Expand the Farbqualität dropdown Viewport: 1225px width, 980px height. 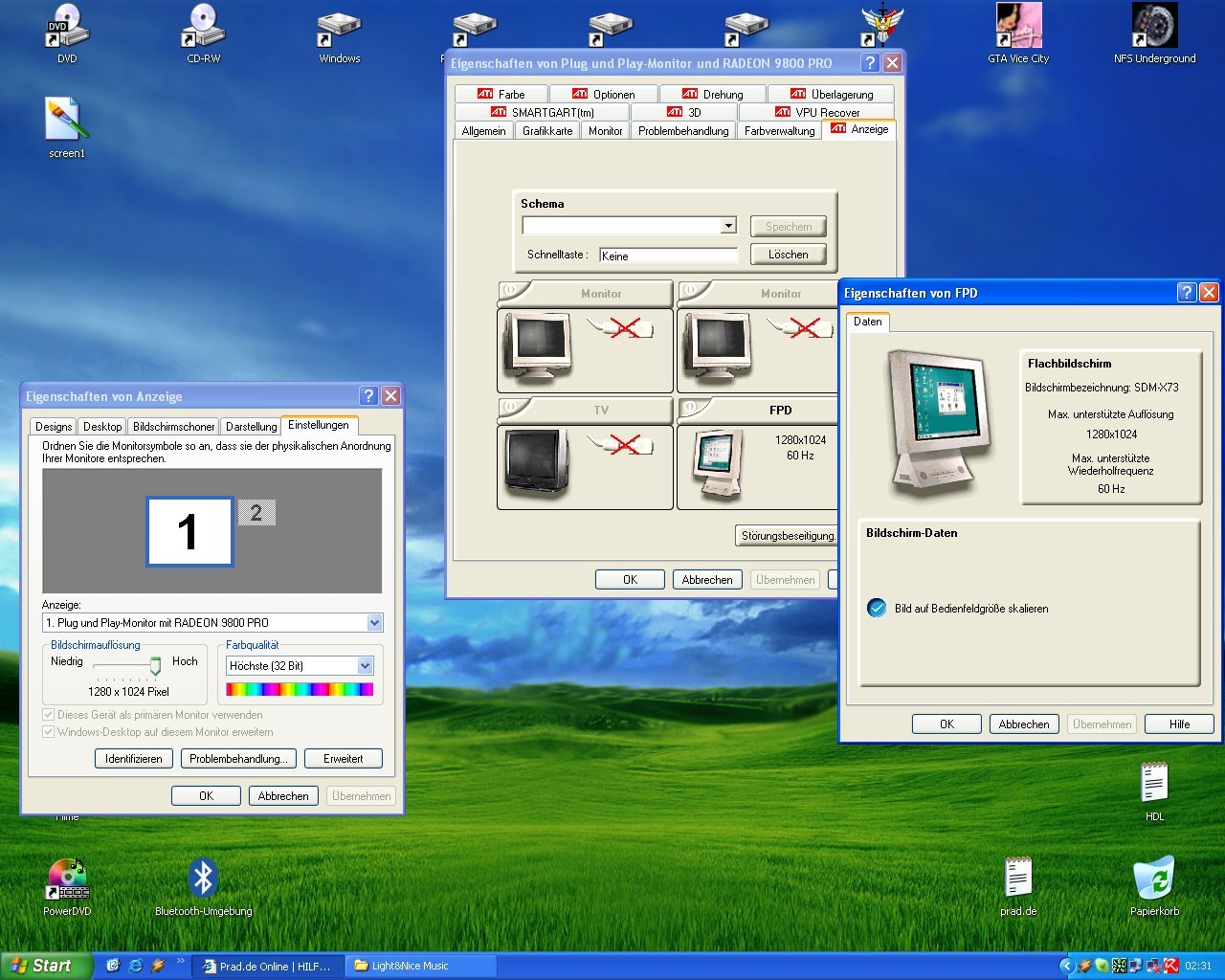tap(365, 666)
